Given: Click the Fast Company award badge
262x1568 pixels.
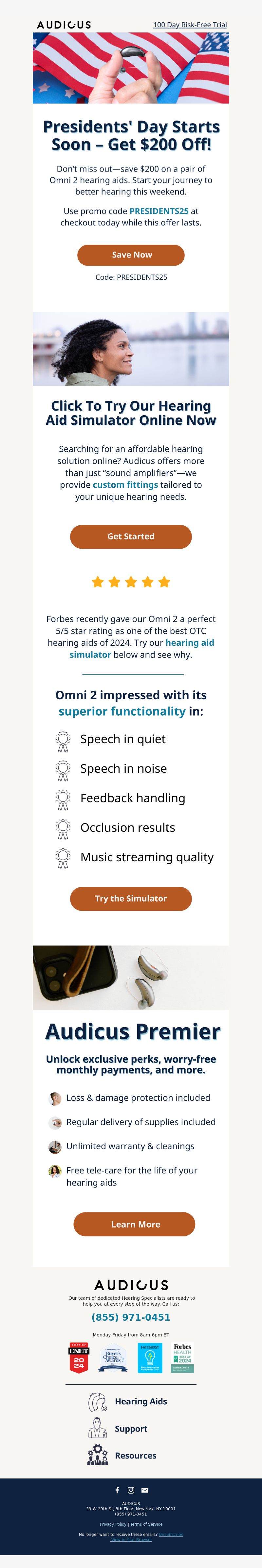Looking at the screenshot, I should point(150,1358).
